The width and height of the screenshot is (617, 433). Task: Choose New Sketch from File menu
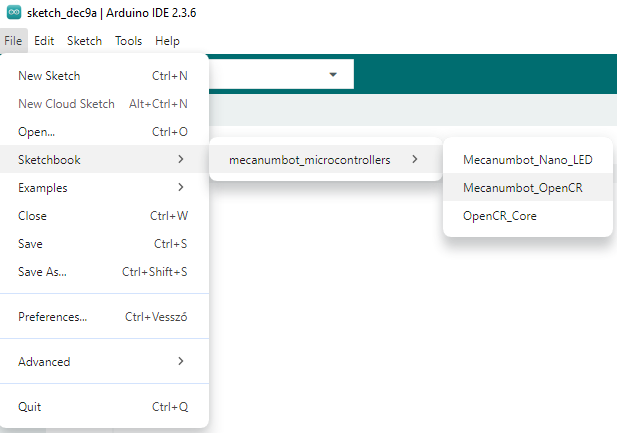[x=104, y=76]
